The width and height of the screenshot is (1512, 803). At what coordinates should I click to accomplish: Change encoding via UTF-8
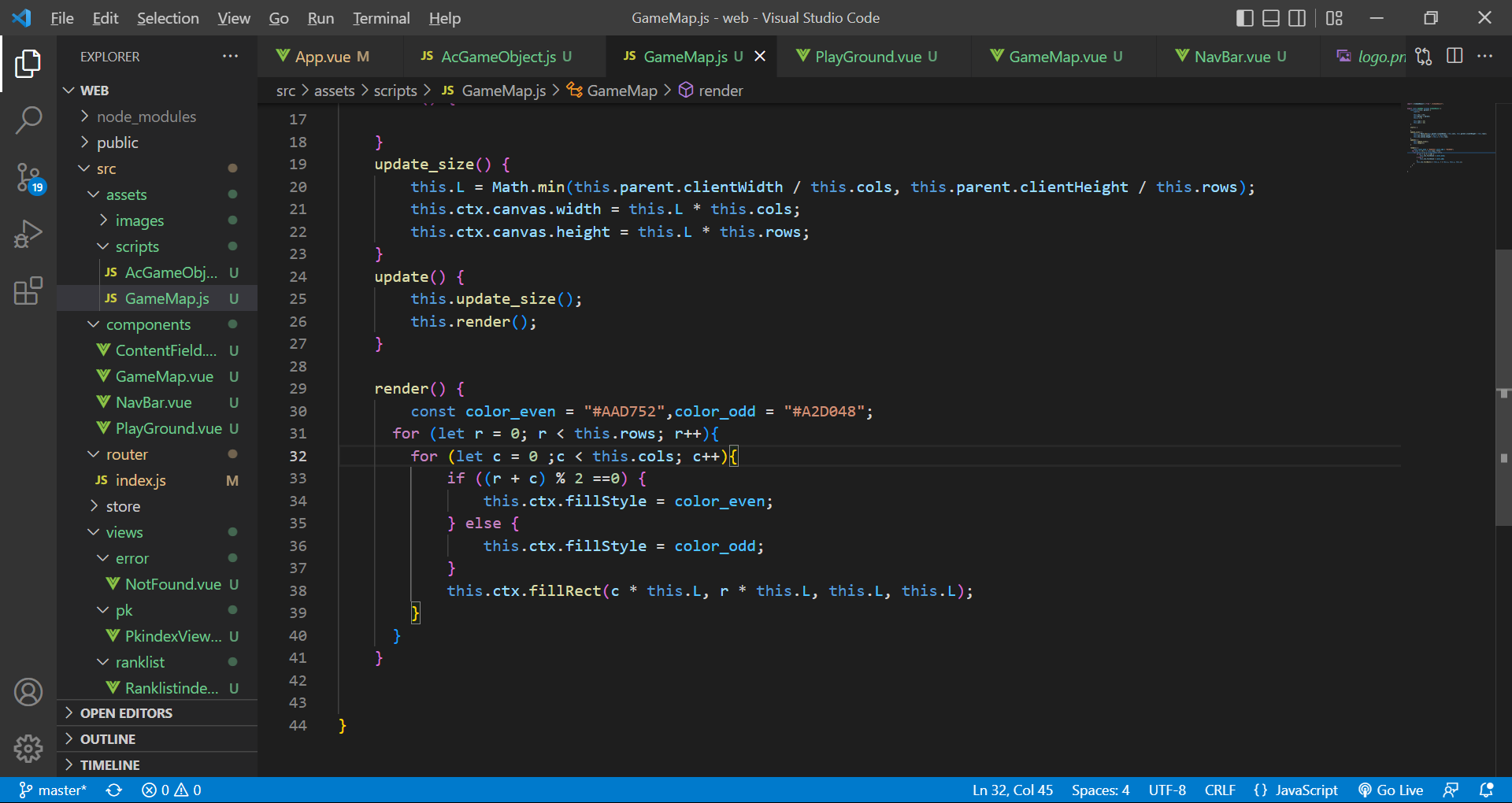coord(1167,790)
